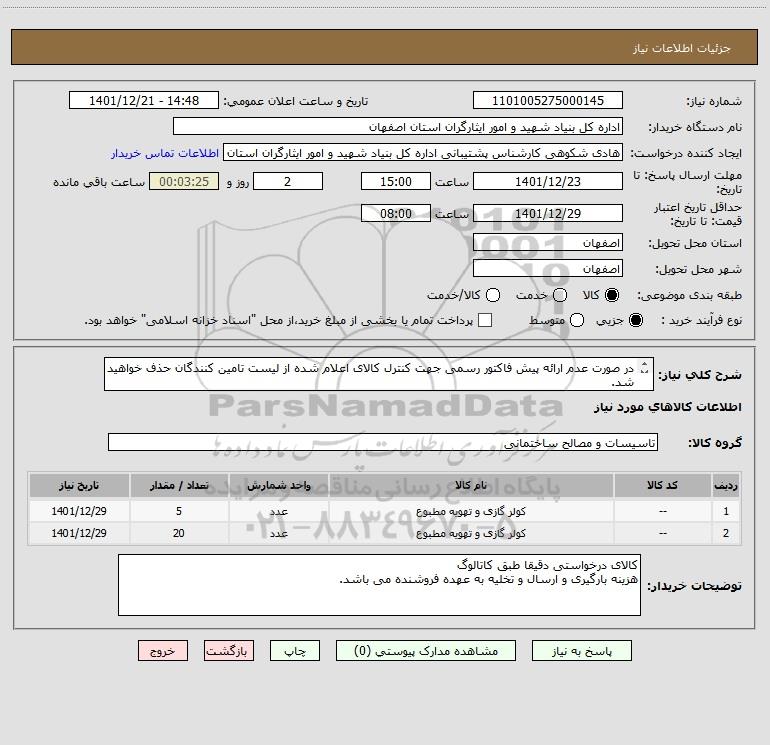
Task: Click row 2 date 1401/12/29
Action: [x=79, y=533]
